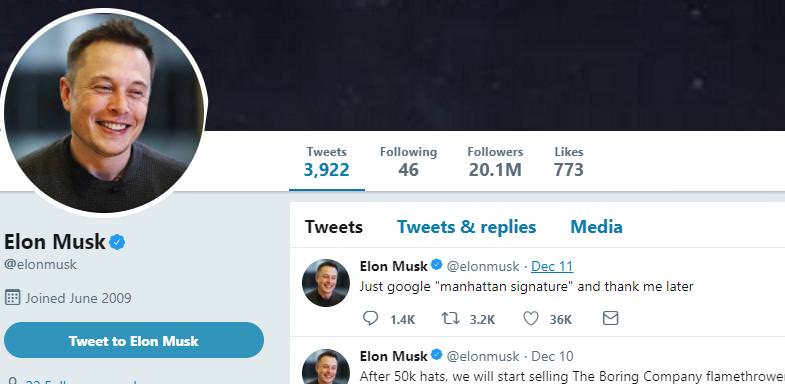Image resolution: width=785 pixels, height=384 pixels.
Task: Open the Dec 11 tweet date link
Action: 552,266
